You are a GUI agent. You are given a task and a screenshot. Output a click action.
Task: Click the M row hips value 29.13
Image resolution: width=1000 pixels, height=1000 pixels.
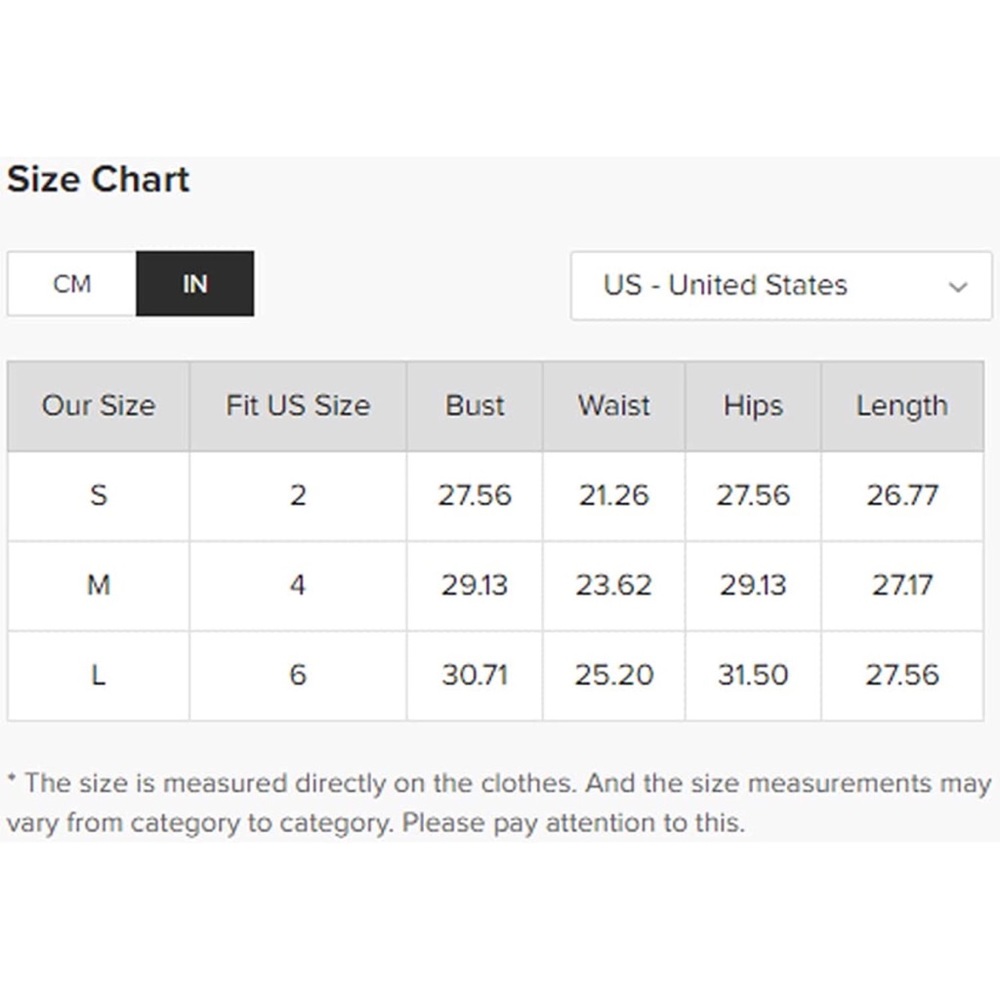pos(753,585)
